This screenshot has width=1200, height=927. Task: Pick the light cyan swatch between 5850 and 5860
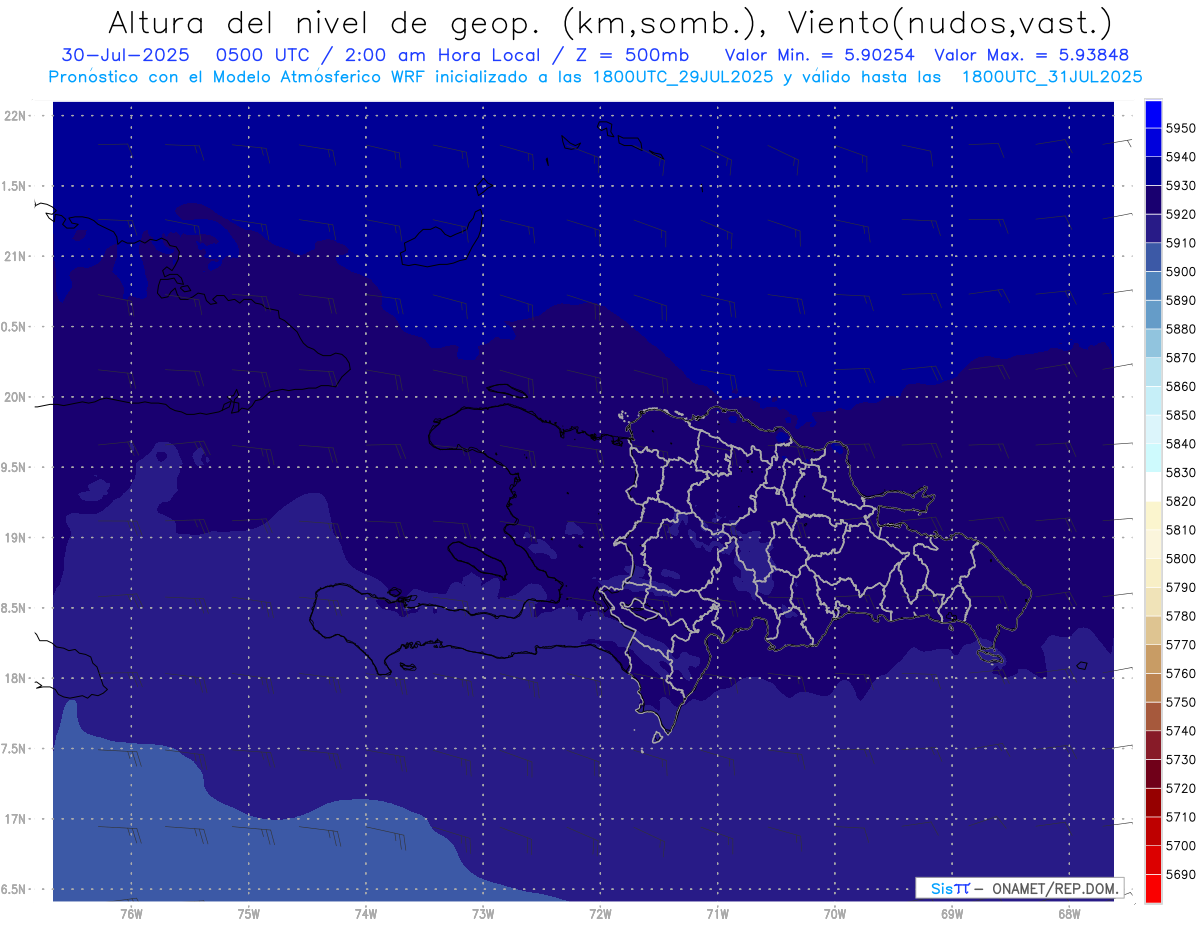pos(1153,401)
